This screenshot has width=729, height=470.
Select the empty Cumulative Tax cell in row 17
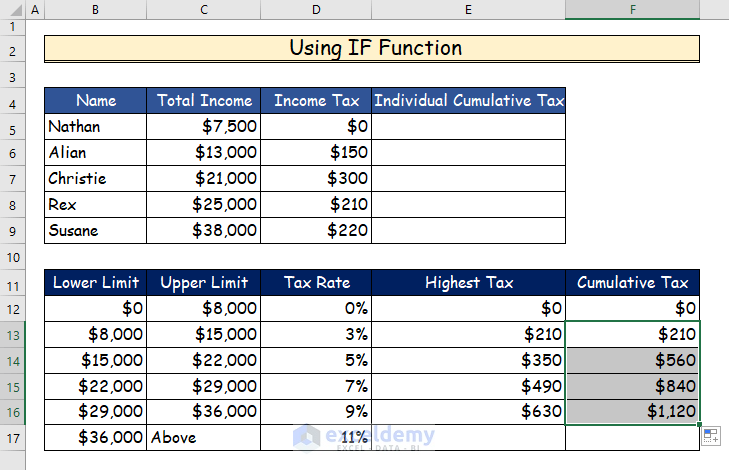tap(632, 438)
